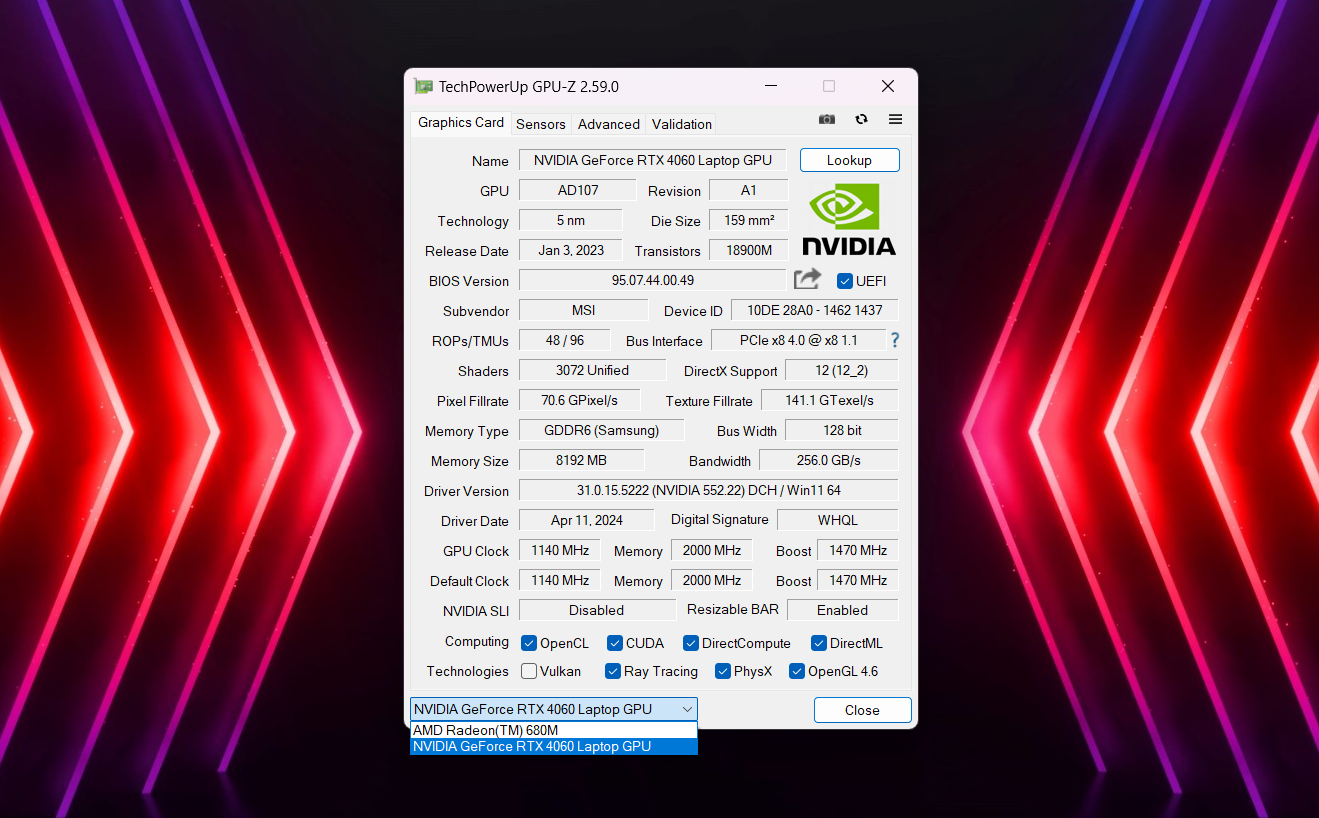The image size is (1319, 818).
Task: Toggle the PhysX checkbox
Action: pos(723,671)
